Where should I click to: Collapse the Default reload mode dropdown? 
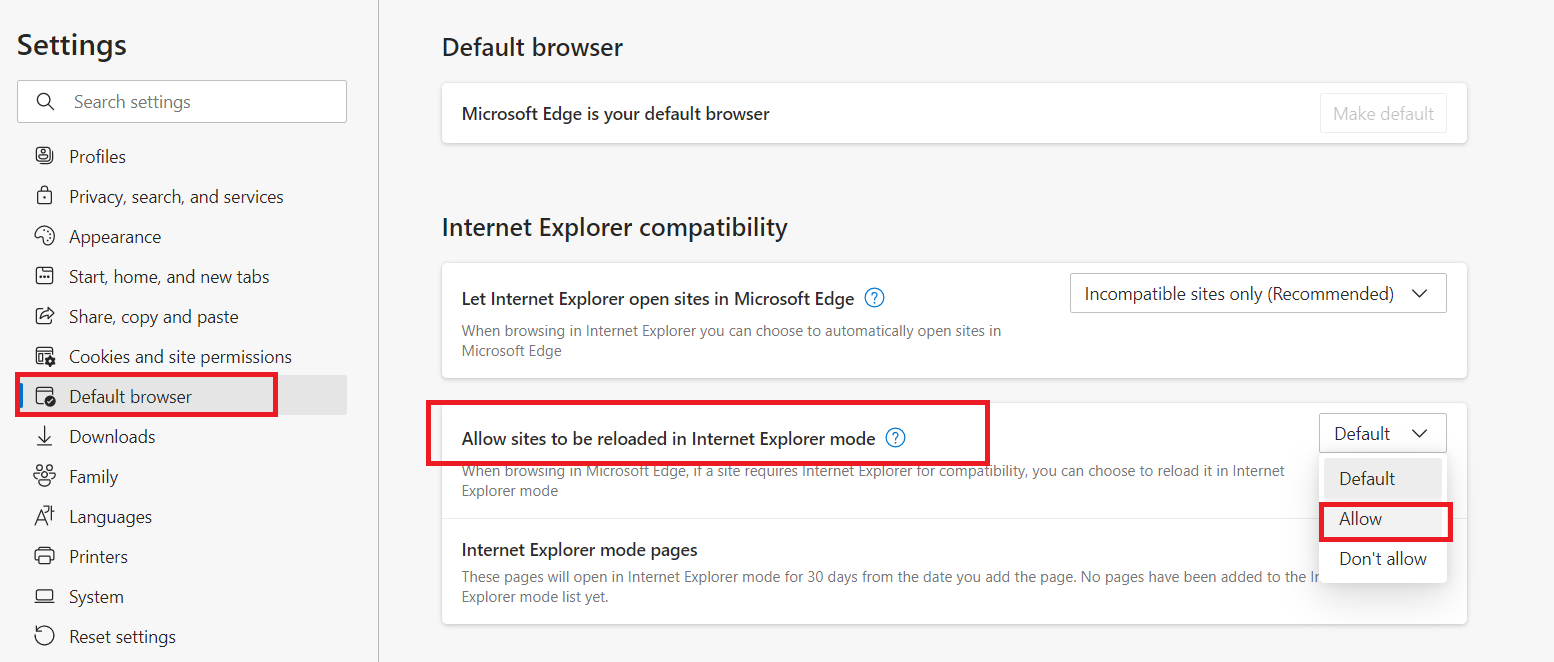click(1382, 433)
